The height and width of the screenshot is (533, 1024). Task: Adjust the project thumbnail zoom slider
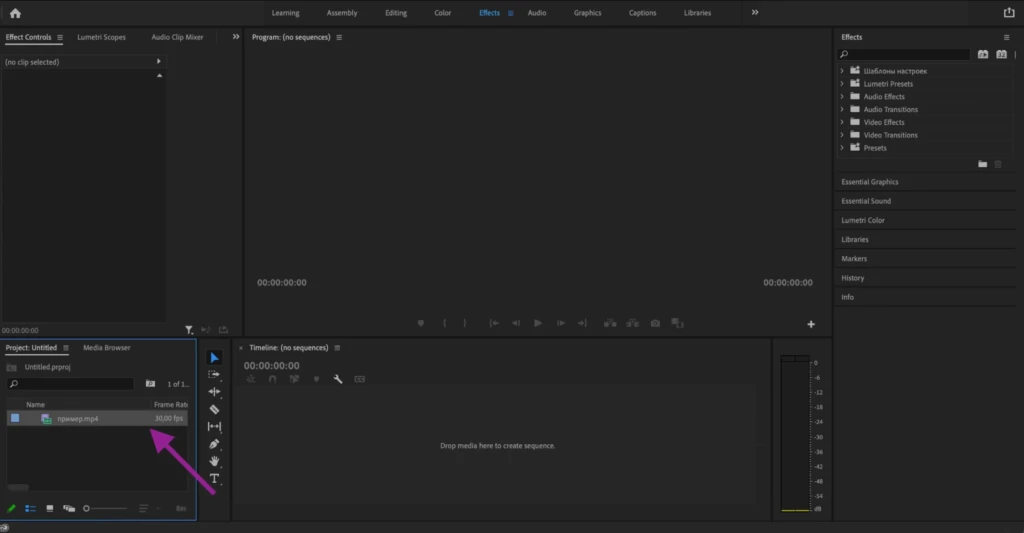click(x=104, y=508)
